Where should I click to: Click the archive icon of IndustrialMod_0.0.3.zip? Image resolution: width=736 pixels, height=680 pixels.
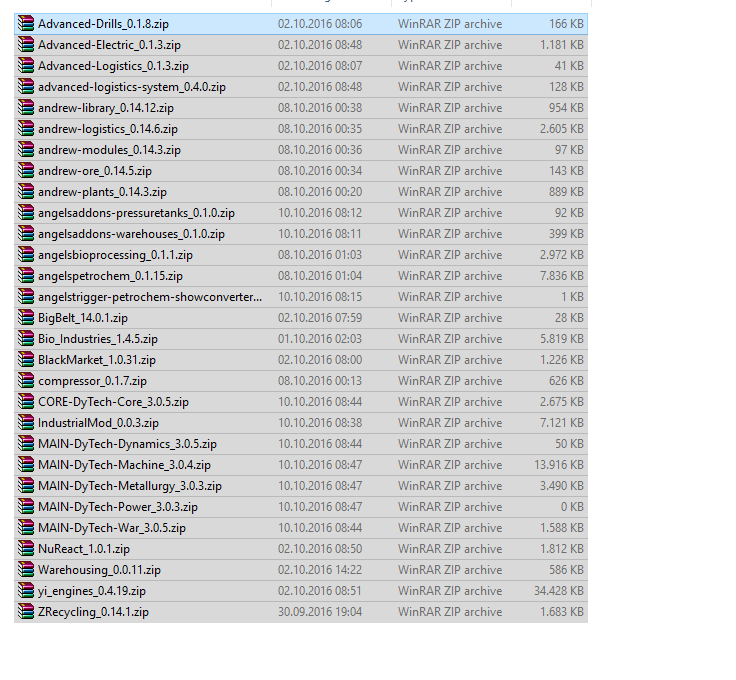(26, 423)
